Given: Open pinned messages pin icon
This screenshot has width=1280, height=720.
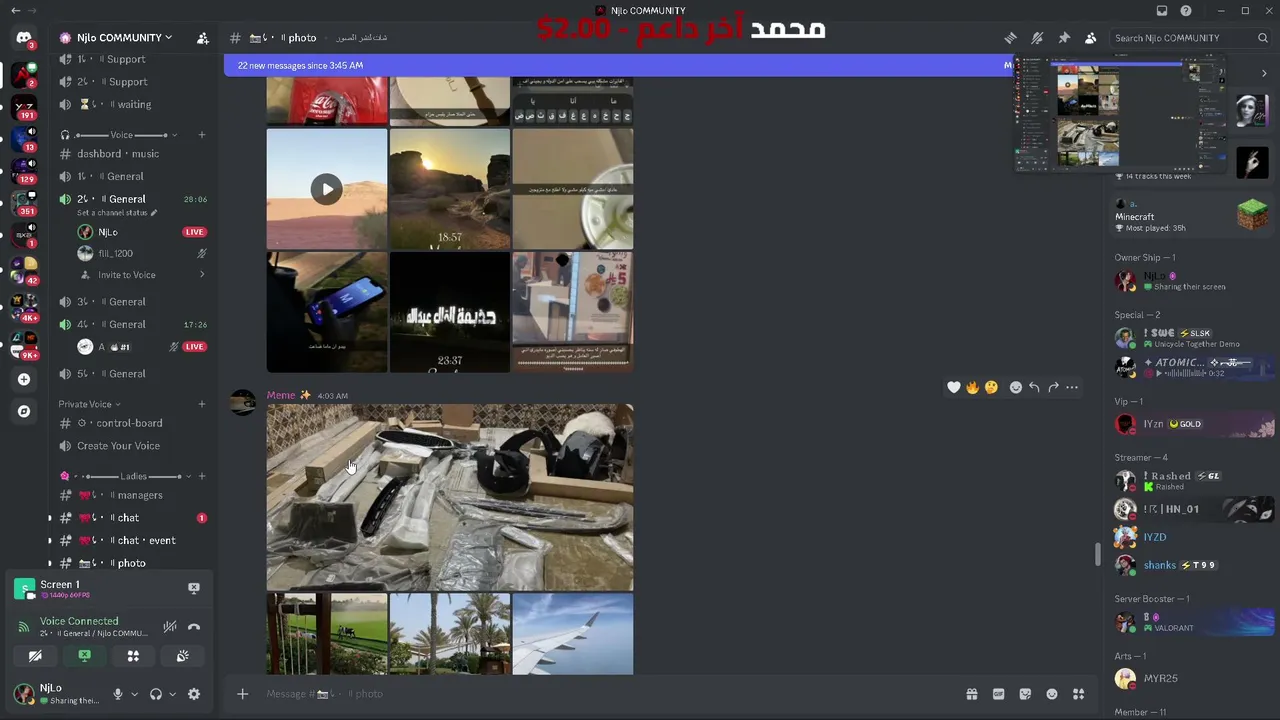Looking at the screenshot, I should 1064,38.
